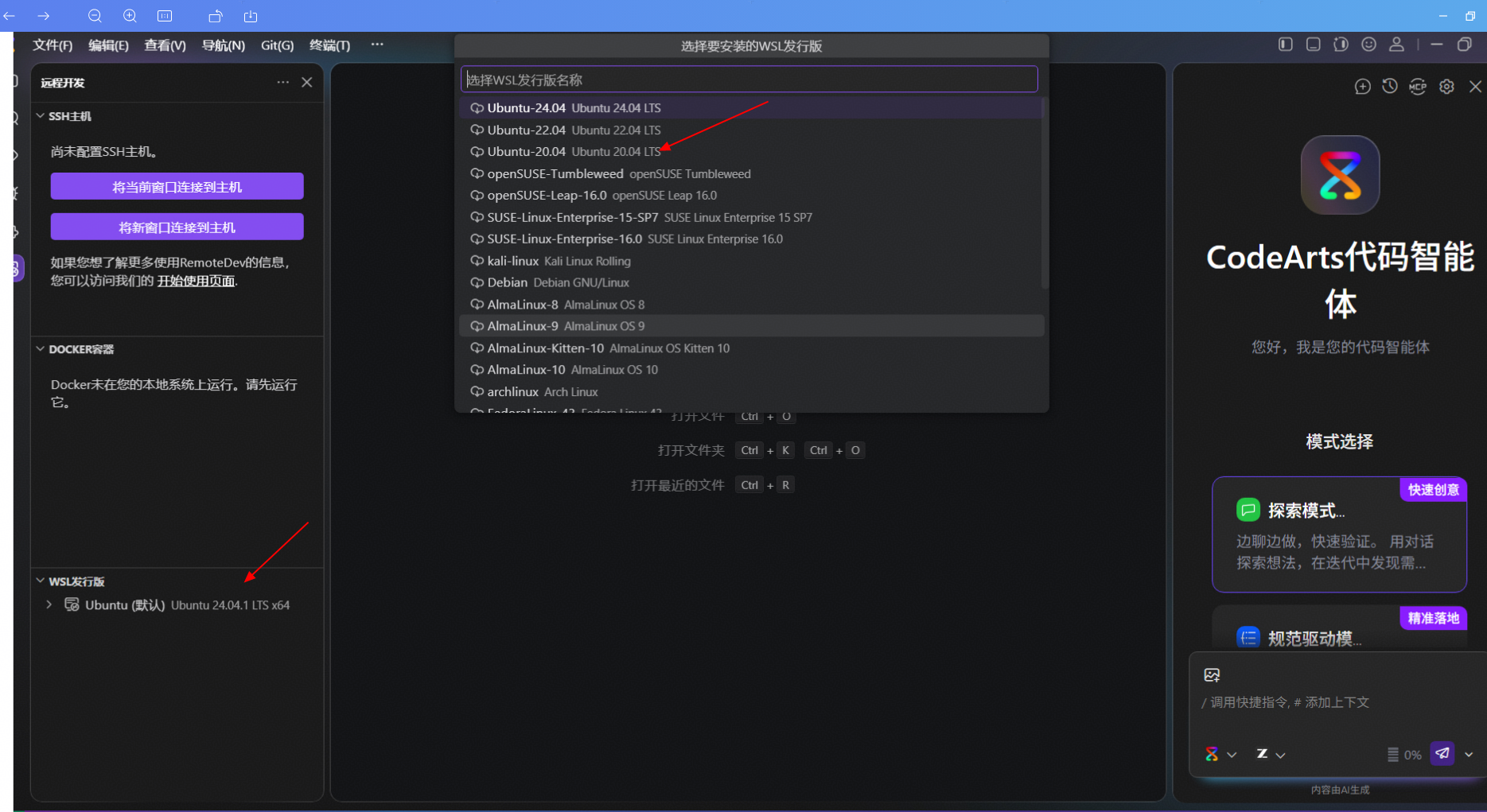Image resolution: width=1487 pixels, height=812 pixels.
Task: Zoom in using the magnifier plus icon
Action: point(130,16)
